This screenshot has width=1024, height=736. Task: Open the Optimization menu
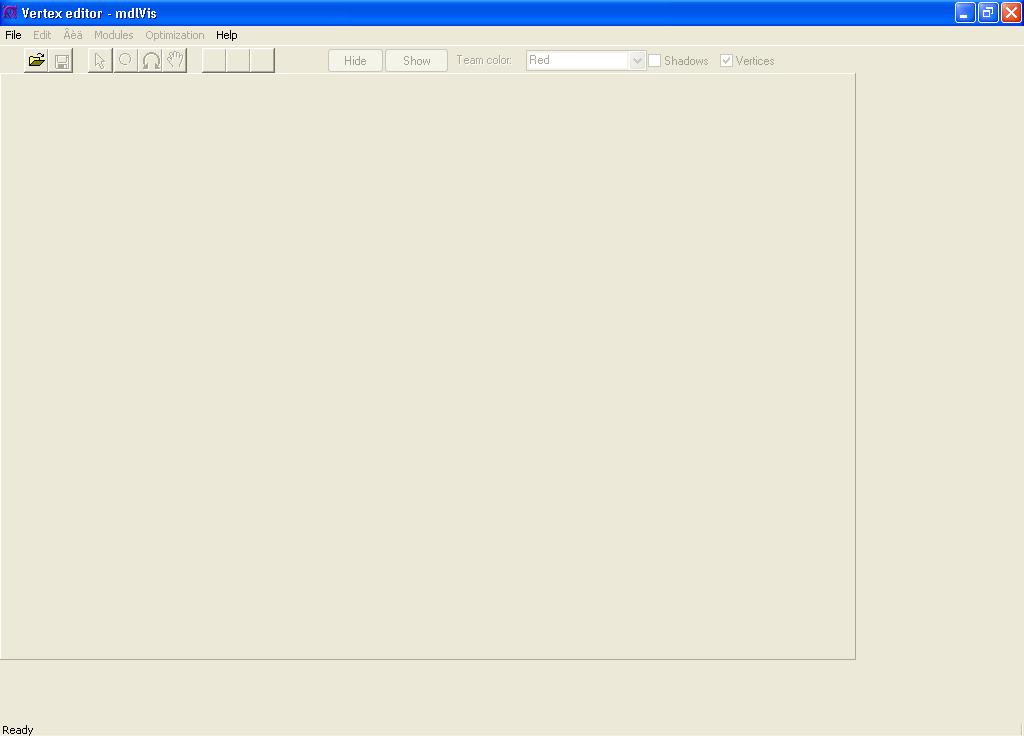click(x=174, y=35)
